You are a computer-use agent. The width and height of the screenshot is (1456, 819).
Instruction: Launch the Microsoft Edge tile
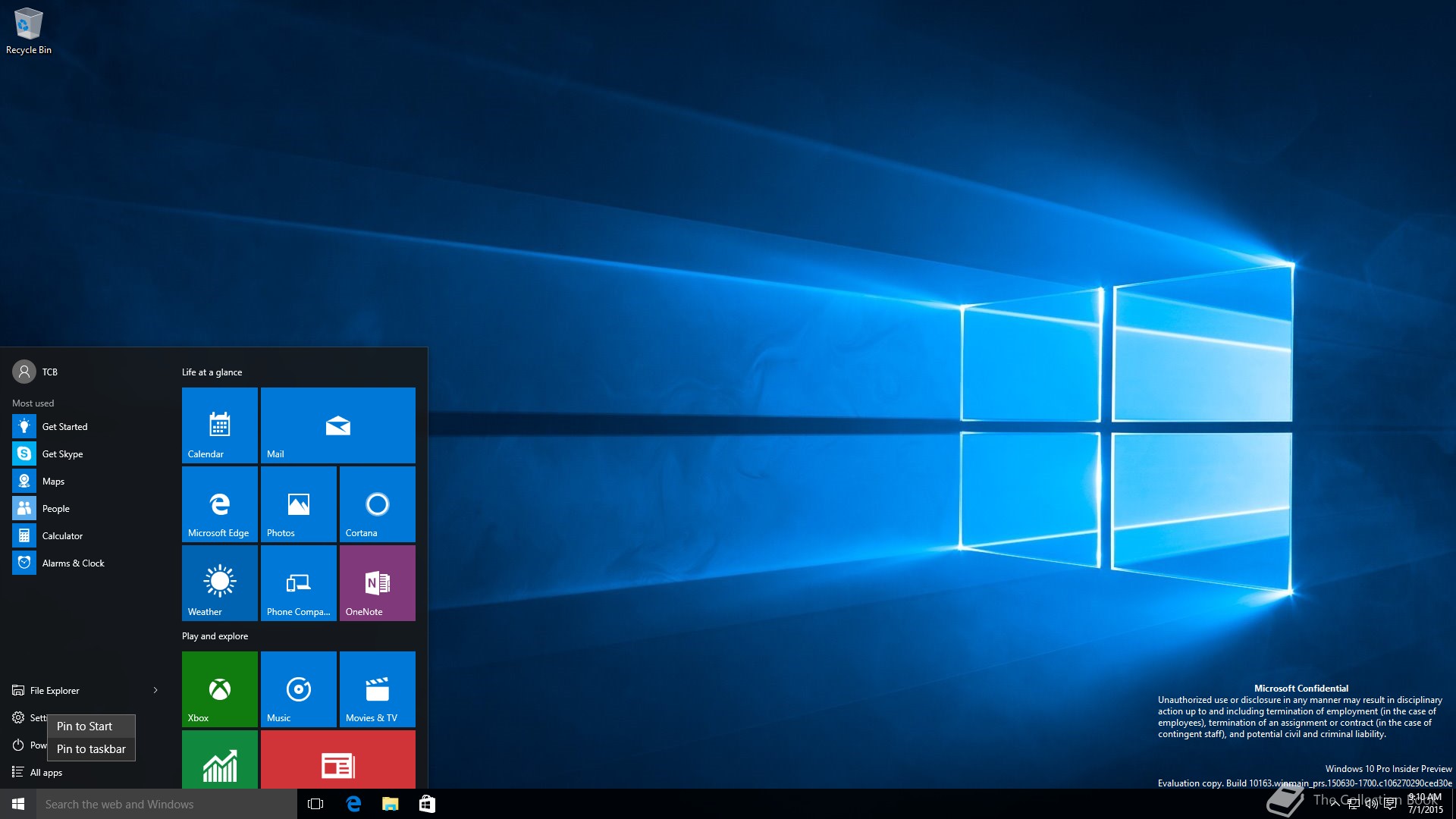click(220, 504)
